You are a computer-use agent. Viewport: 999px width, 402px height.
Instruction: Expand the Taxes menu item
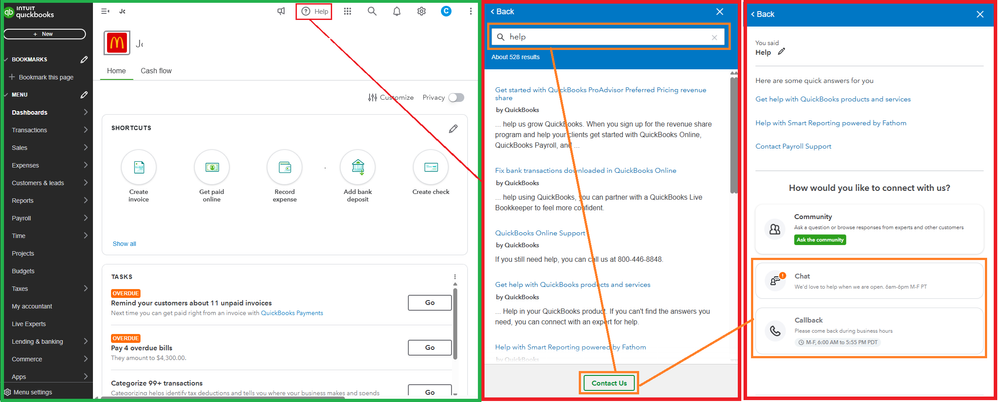pos(49,289)
